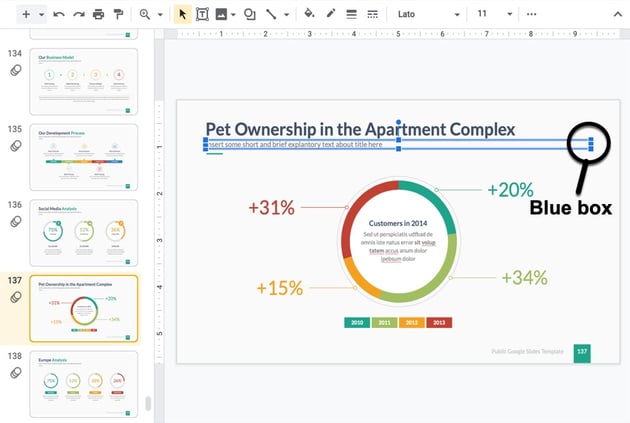Select slide 136 Social Media Analysis thumbnail
Image resolution: width=630 pixels, height=423 pixels.
click(84, 232)
